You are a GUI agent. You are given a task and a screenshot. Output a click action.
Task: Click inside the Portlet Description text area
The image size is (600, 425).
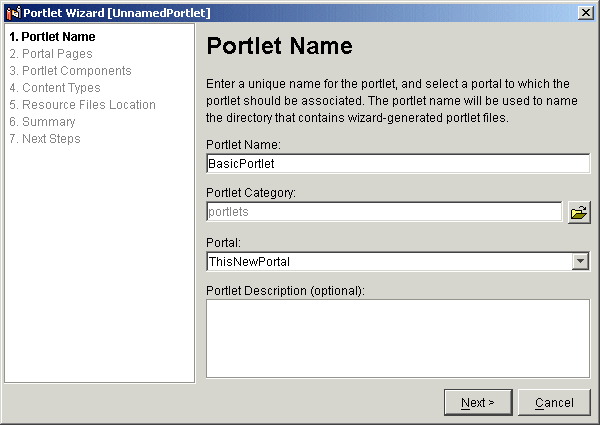[398, 339]
